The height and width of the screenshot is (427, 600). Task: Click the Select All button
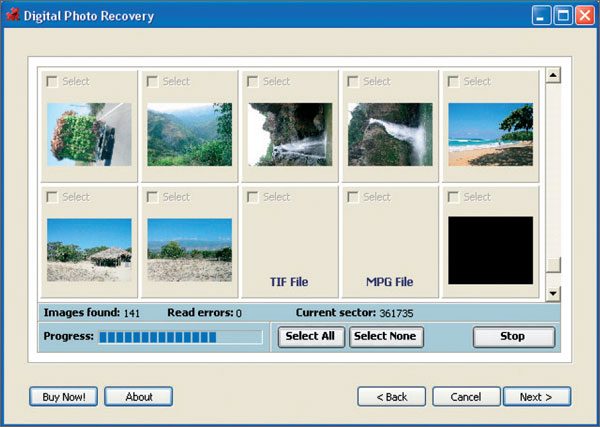pos(311,337)
